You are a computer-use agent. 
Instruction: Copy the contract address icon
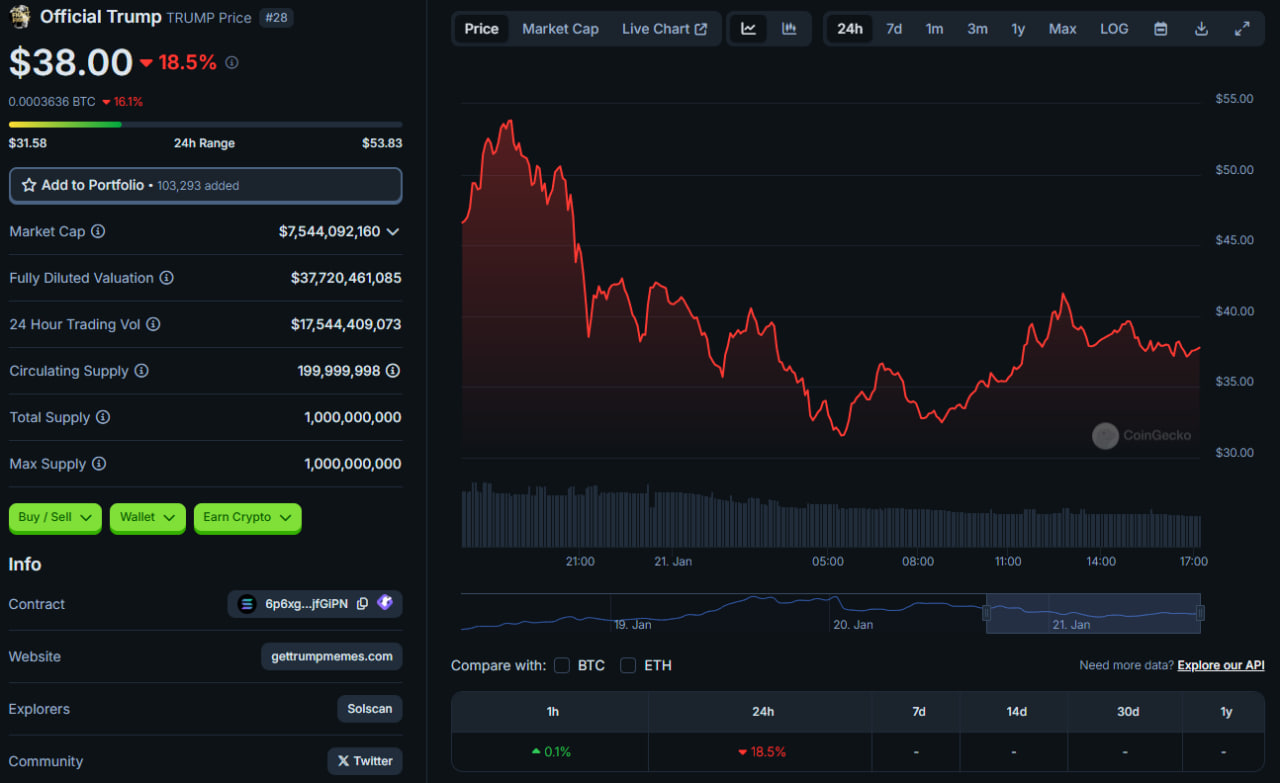pos(362,604)
